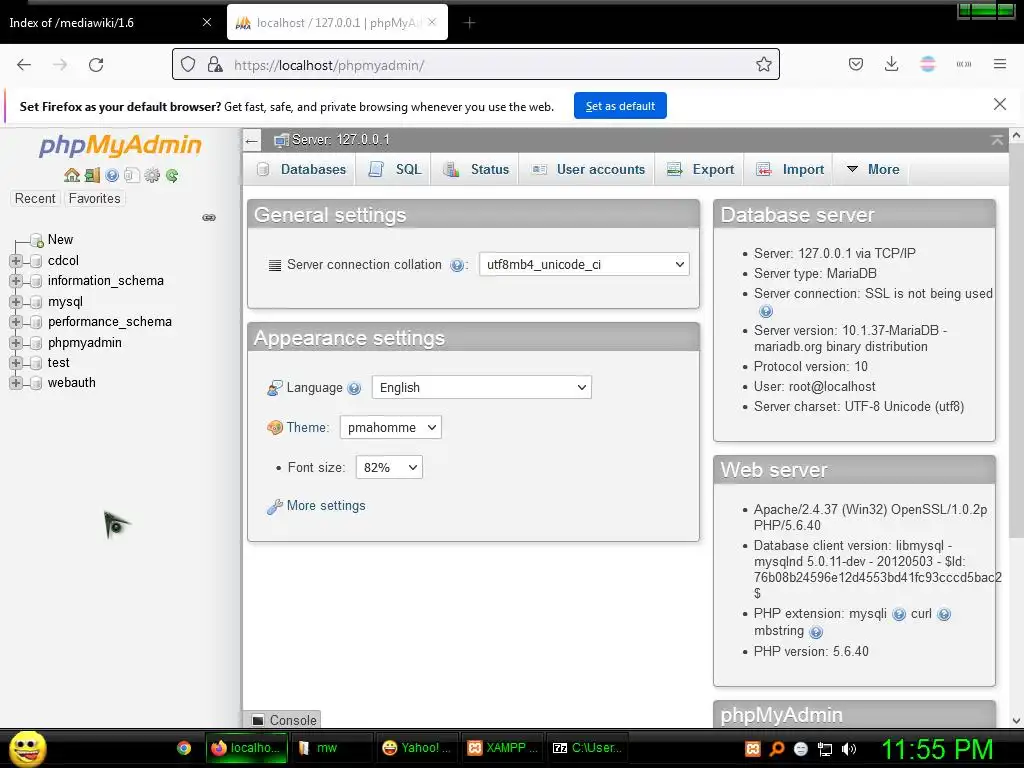
Task: Open the Server connection collation dropdown
Action: (x=584, y=264)
